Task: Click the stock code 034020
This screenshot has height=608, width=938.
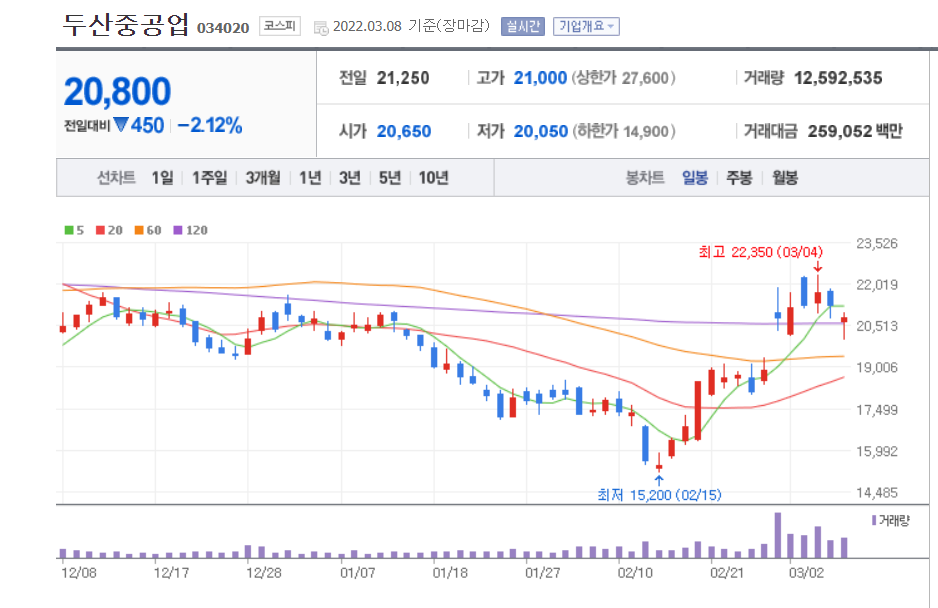Action: [223, 28]
